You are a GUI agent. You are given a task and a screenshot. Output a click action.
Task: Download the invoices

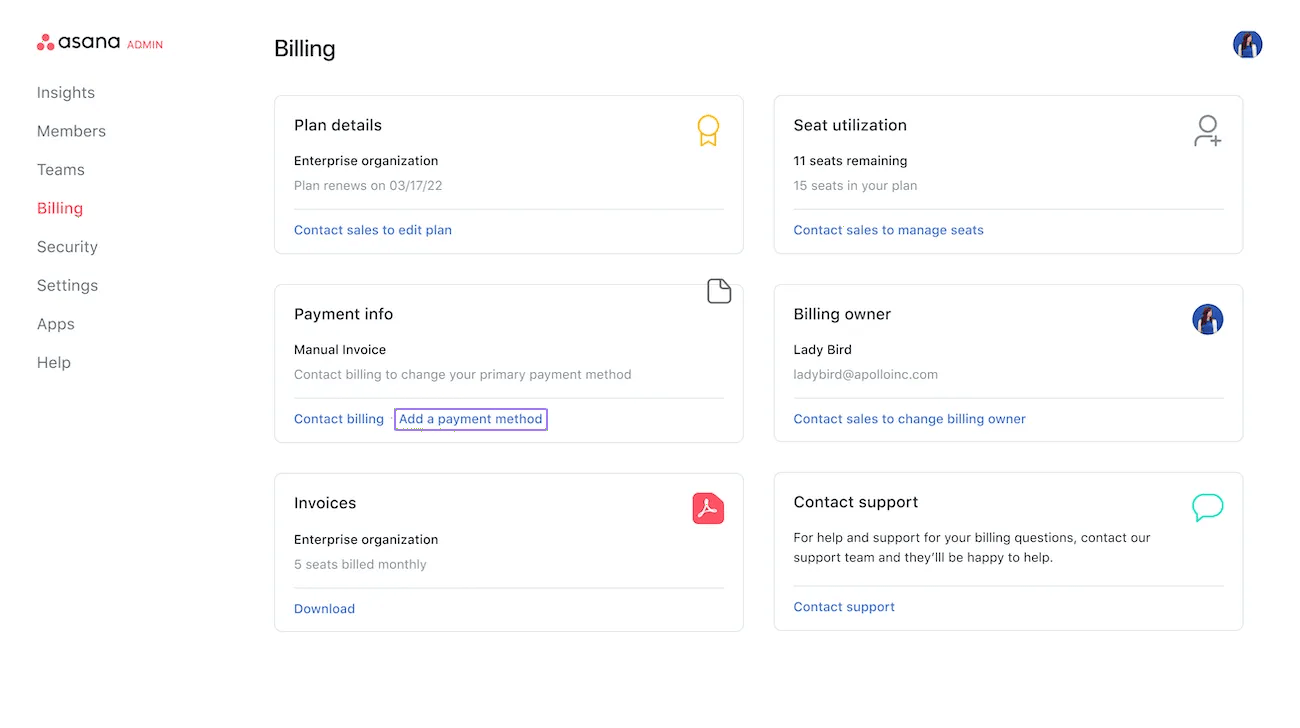[324, 609]
